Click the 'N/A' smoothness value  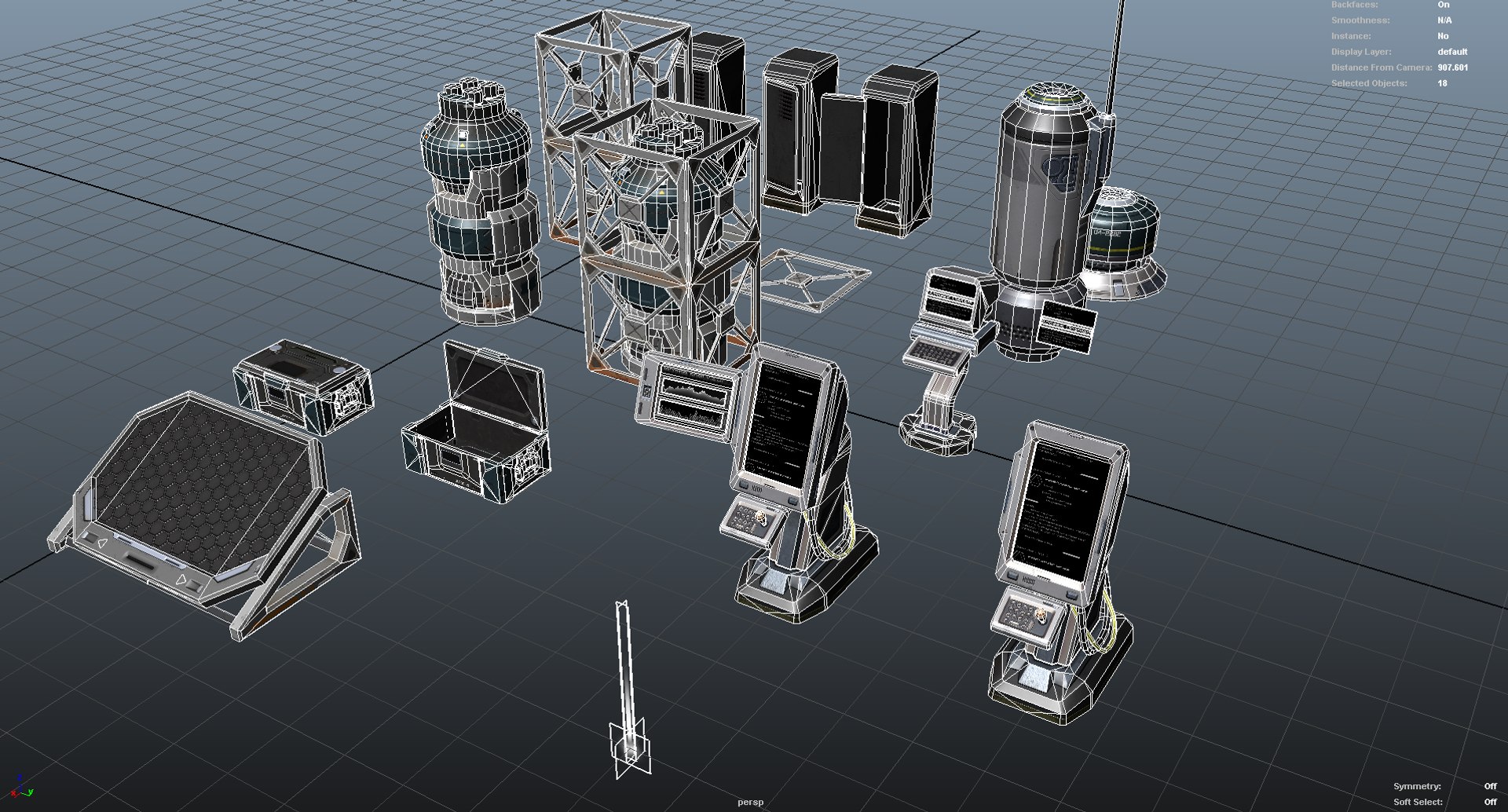click(1444, 20)
